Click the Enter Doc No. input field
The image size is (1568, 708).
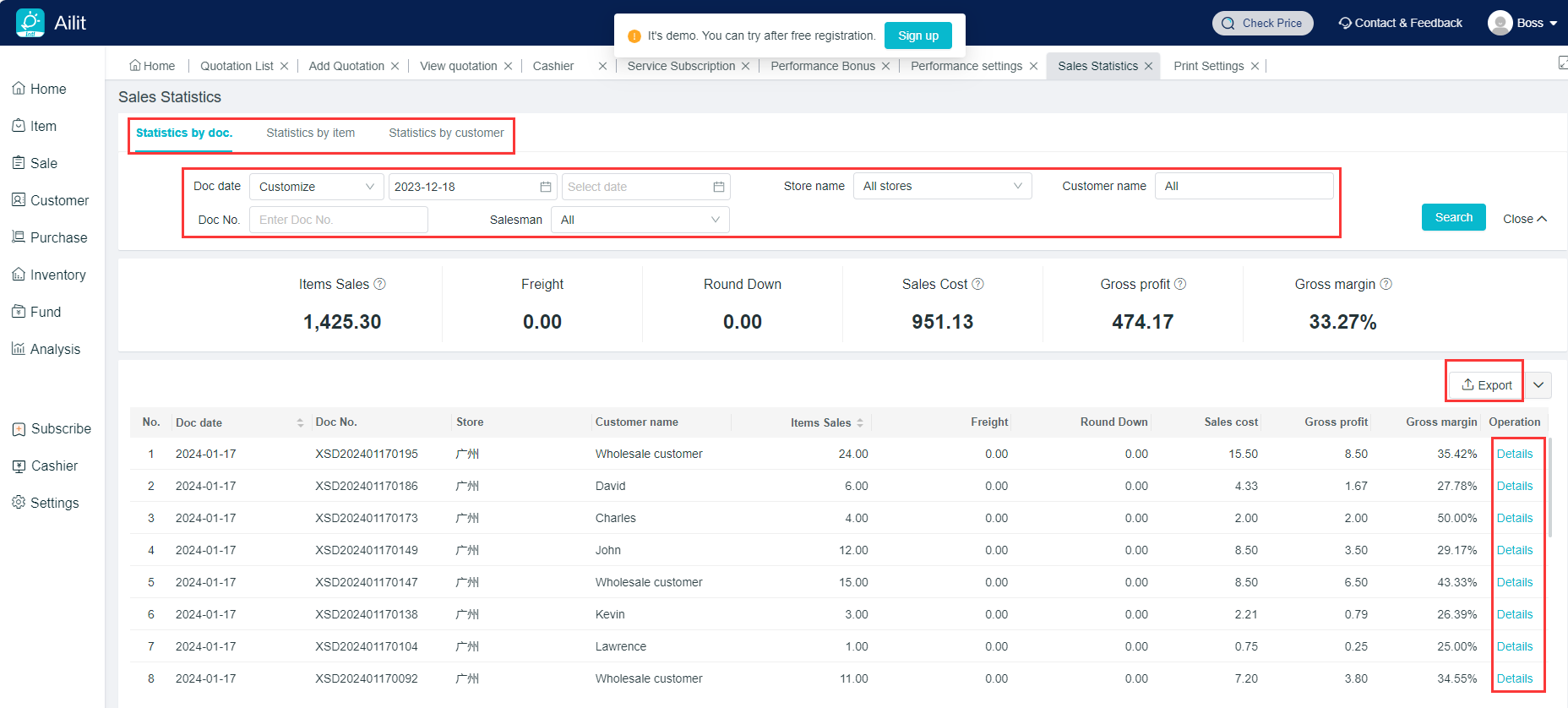pyautogui.click(x=338, y=220)
